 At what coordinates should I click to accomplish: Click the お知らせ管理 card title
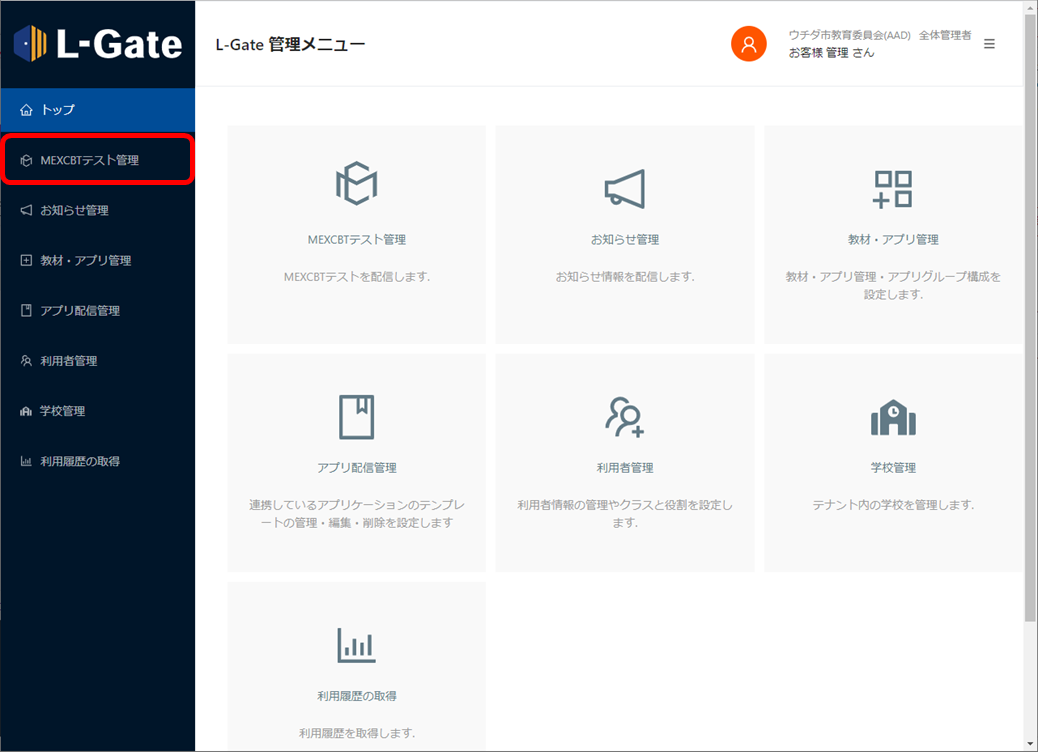[625, 240]
